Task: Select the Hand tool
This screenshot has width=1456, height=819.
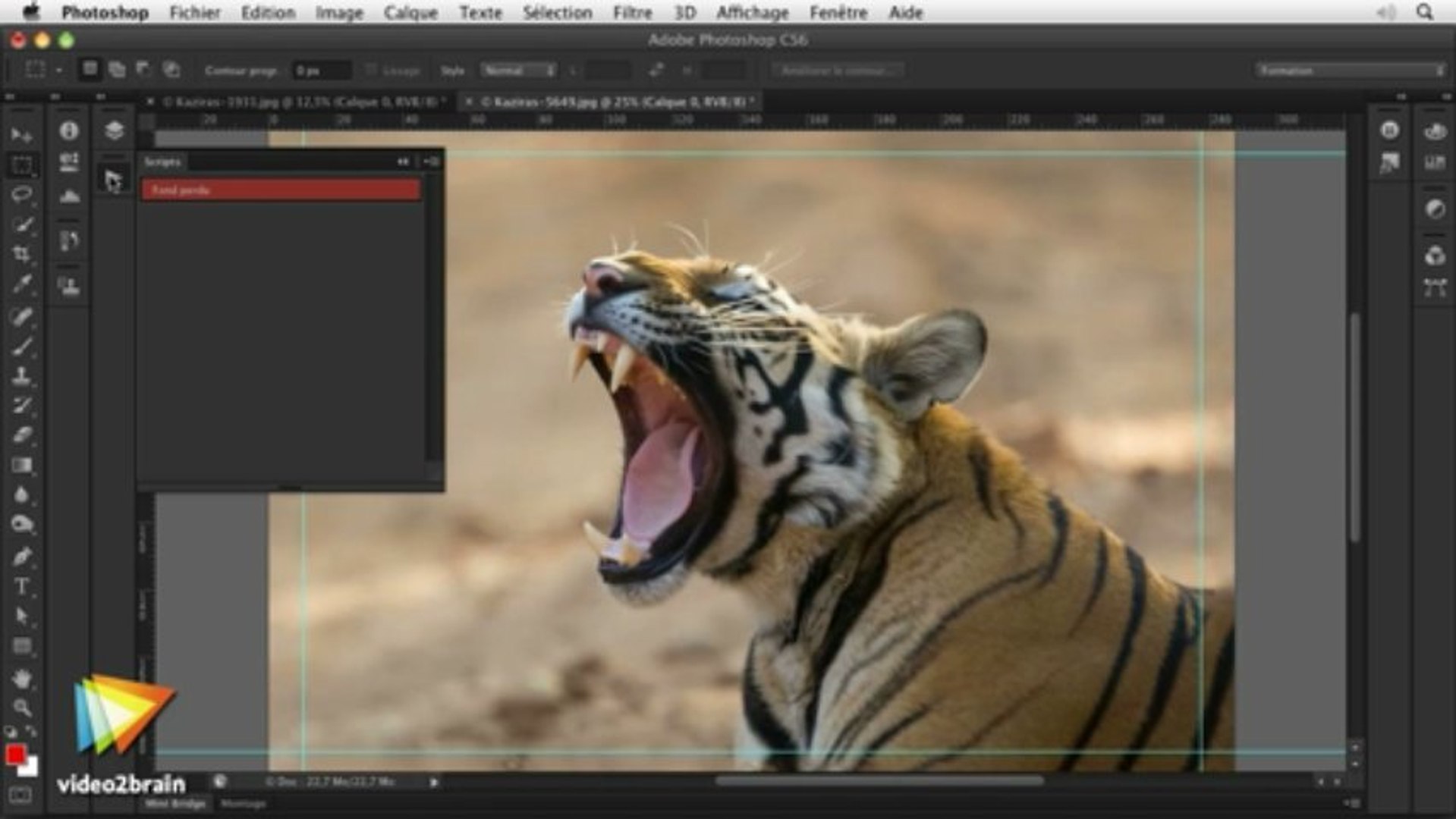Action: (x=21, y=677)
